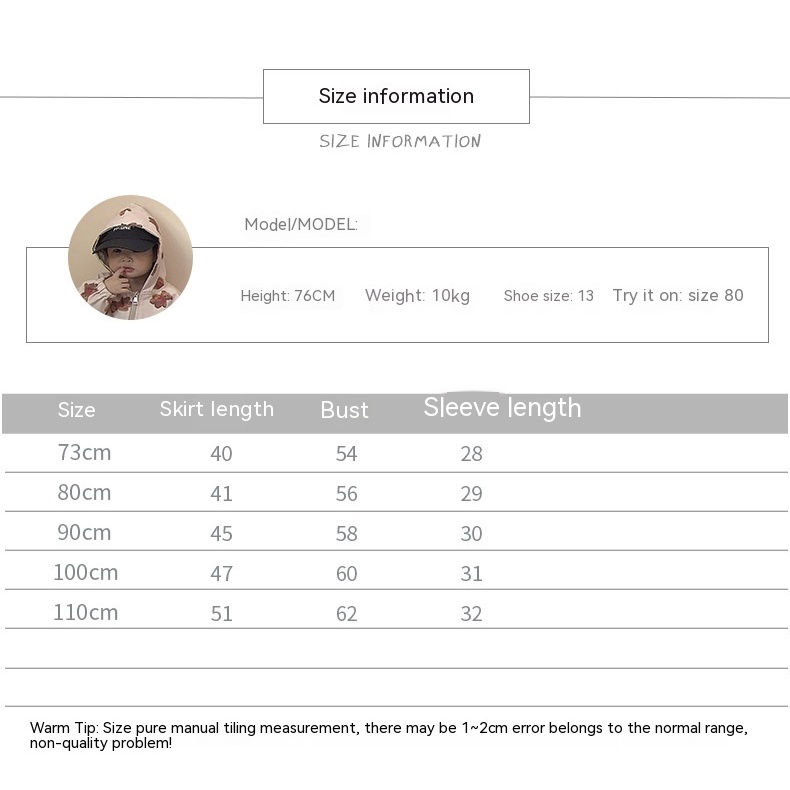Click the 90cm size row label
The height and width of the screenshot is (790, 790).
pyautogui.click(x=84, y=532)
